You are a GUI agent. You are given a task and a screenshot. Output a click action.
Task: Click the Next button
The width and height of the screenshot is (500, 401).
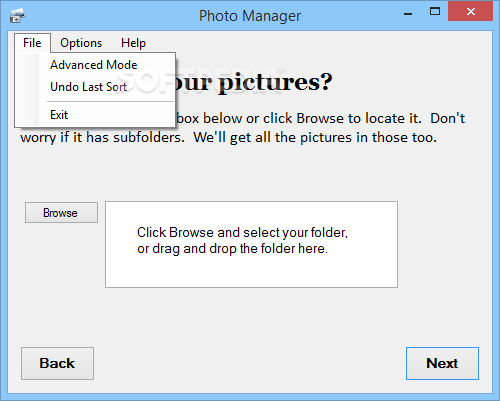[x=442, y=363]
